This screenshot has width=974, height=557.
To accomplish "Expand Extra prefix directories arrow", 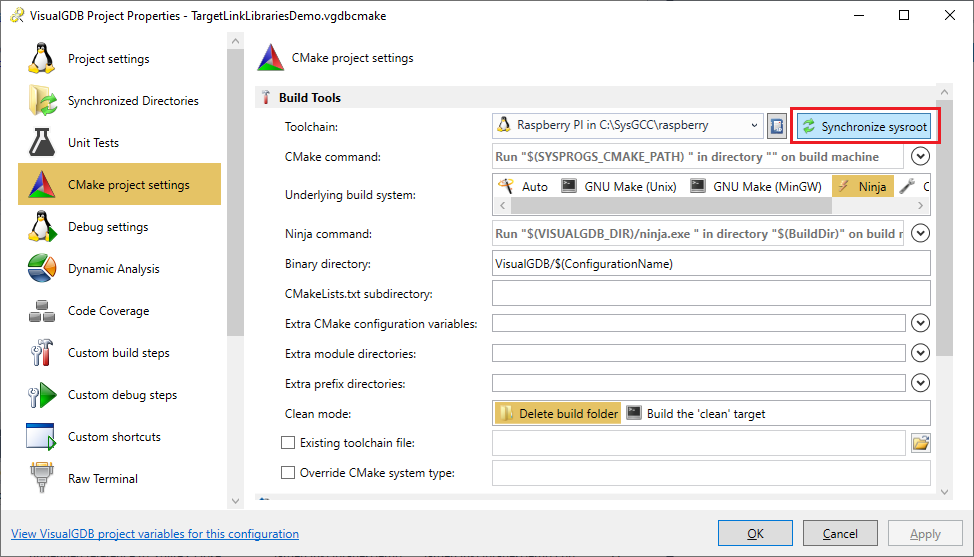I will (x=920, y=383).
